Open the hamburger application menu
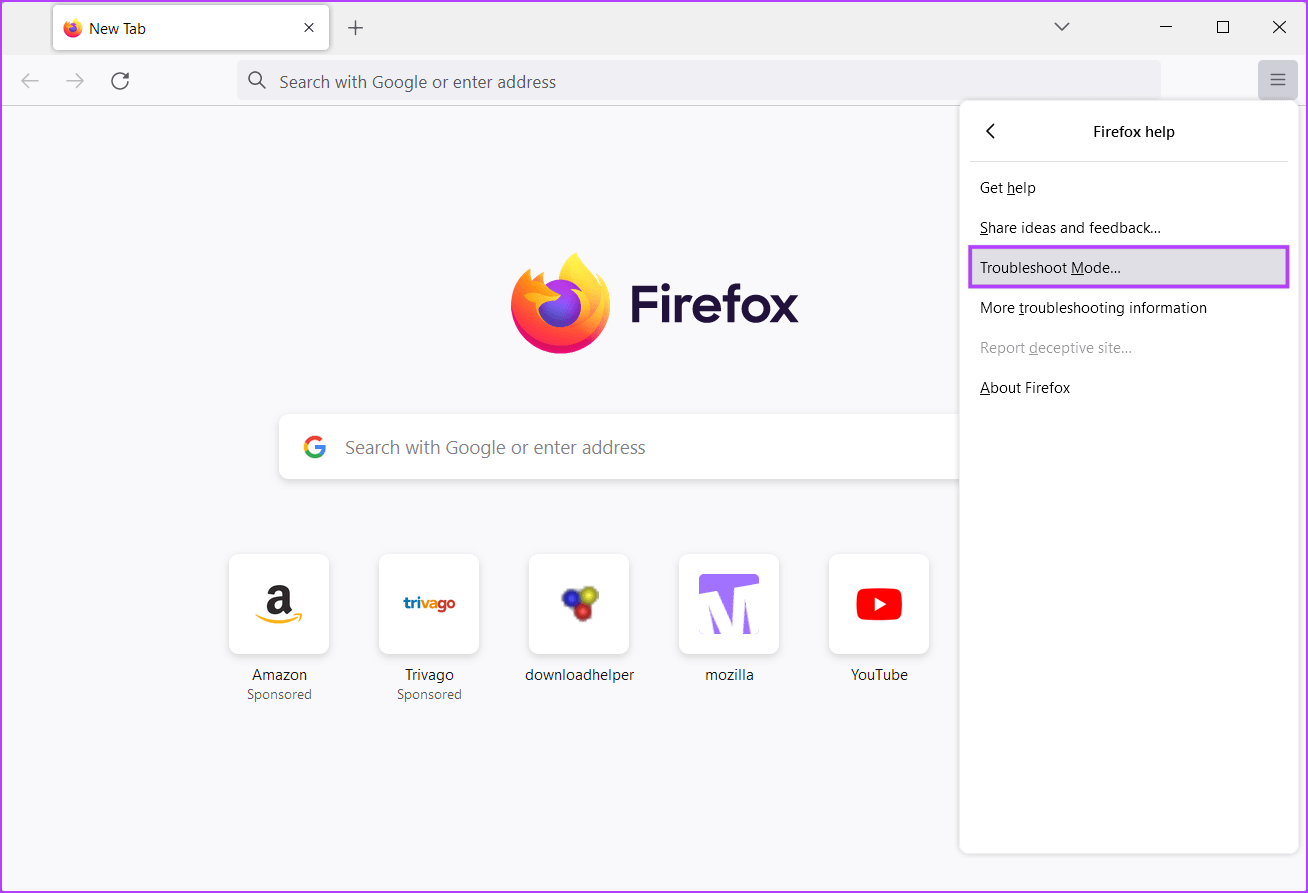1308x893 pixels. [x=1277, y=81]
